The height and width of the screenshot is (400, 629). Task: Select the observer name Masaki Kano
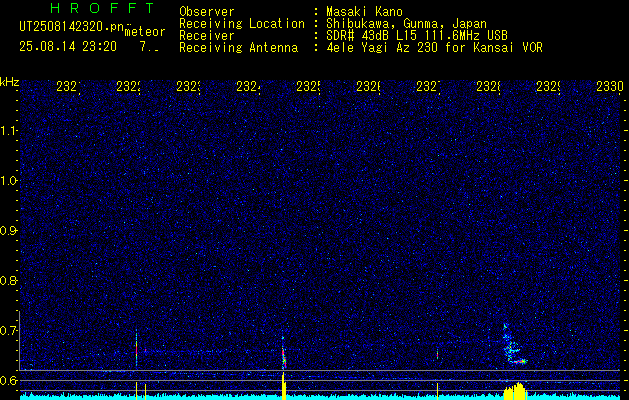[x=364, y=11]
